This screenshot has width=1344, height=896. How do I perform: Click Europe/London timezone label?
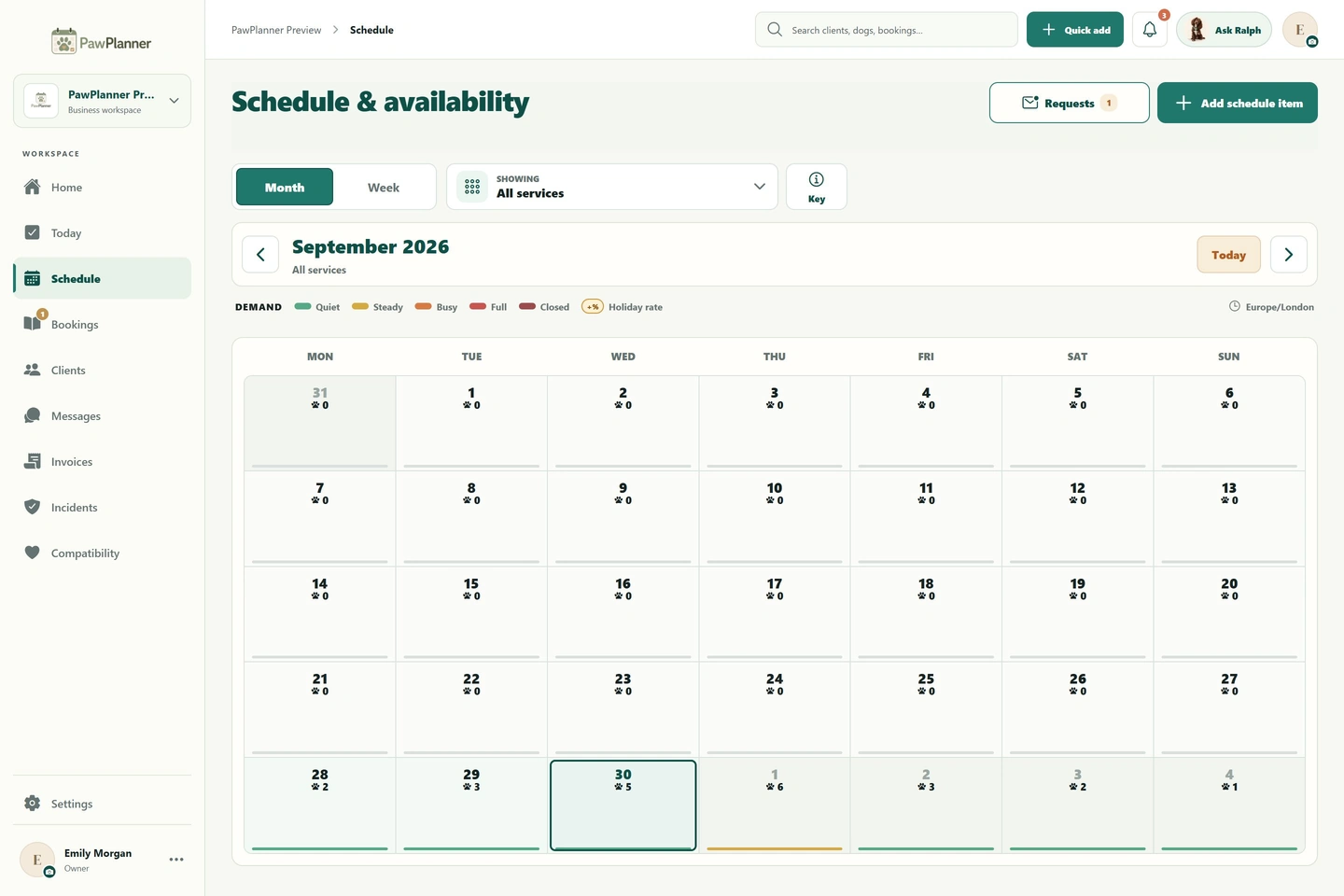coord(1271,306)
